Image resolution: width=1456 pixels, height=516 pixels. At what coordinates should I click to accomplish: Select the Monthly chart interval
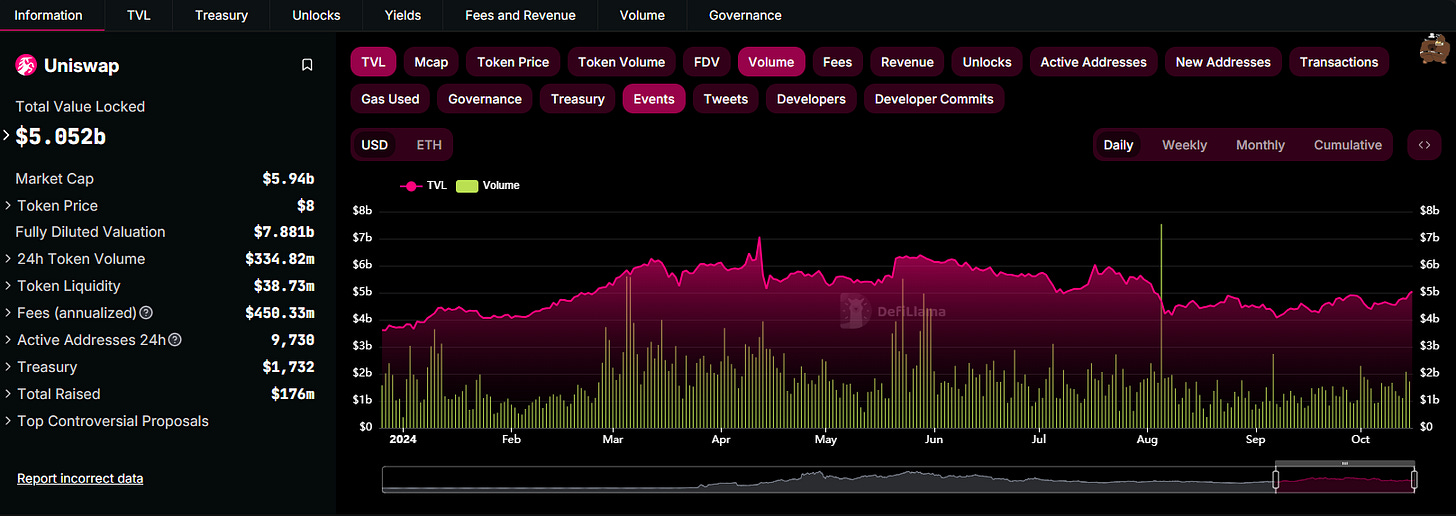[1260, 145]
